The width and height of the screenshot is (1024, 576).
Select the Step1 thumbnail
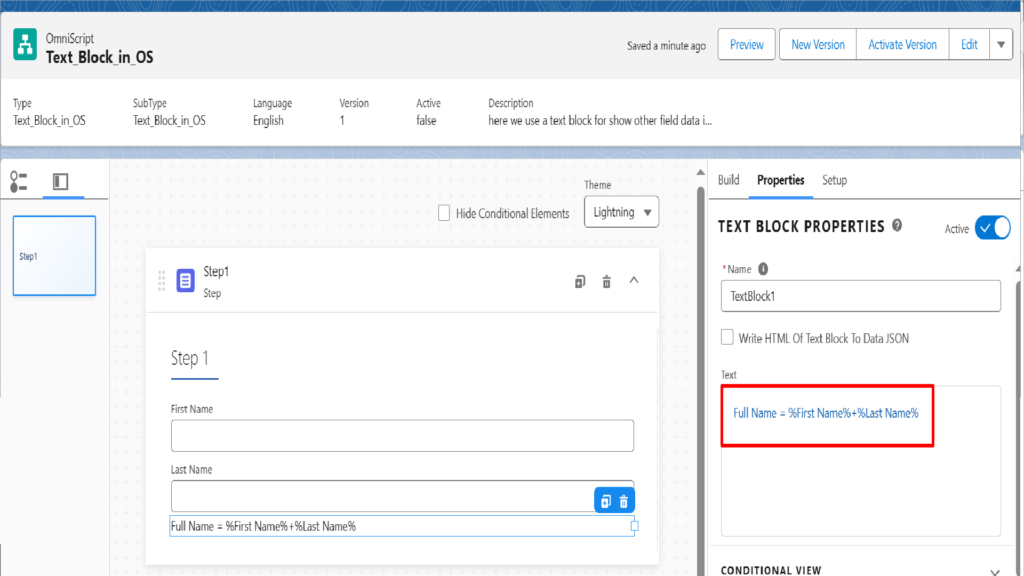pos(54,255)
